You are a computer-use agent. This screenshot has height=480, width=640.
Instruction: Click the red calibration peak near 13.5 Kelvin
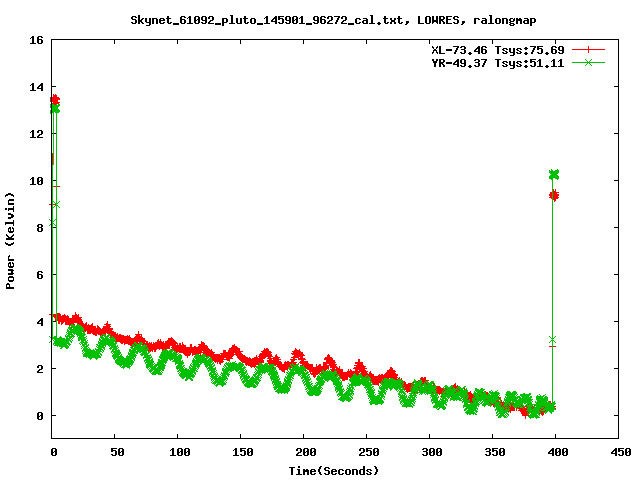55,100
